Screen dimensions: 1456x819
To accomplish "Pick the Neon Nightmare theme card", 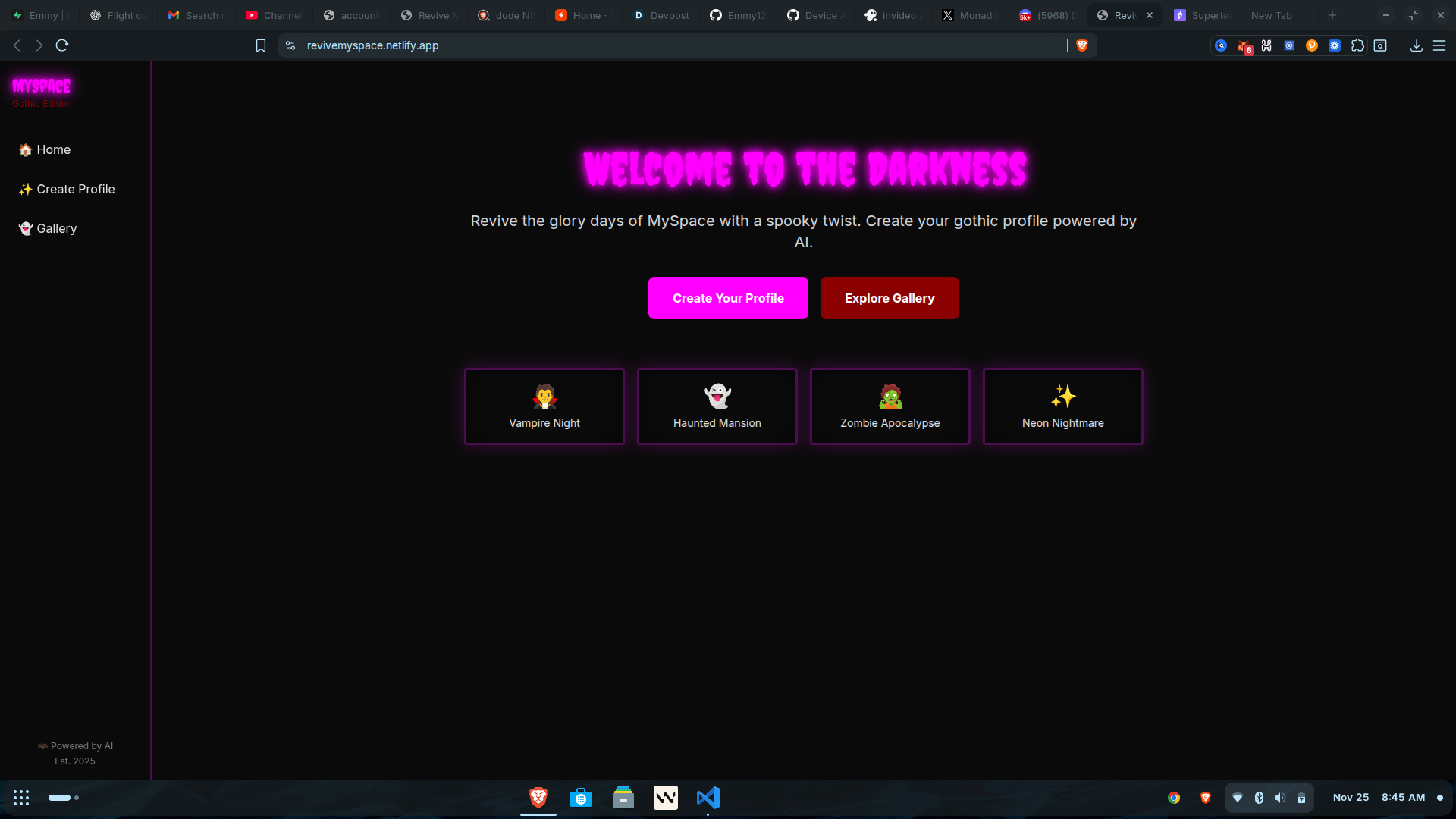I will (1062, 406).
